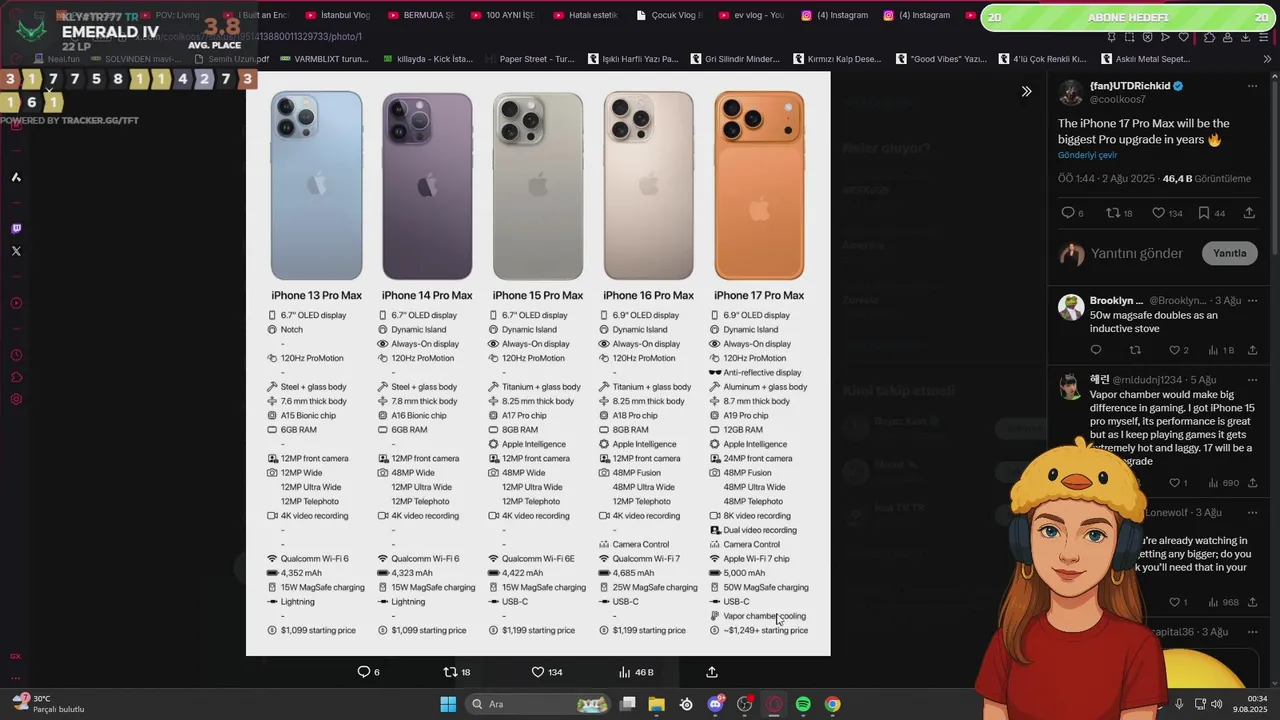Open Windows Start menu
Screen dimensions: 1280x720
[x=448, y=704]
